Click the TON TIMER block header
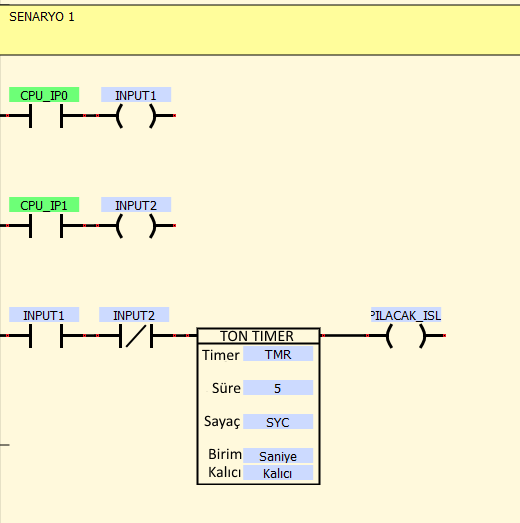This screenshot has width=520, height=523. 258,336
